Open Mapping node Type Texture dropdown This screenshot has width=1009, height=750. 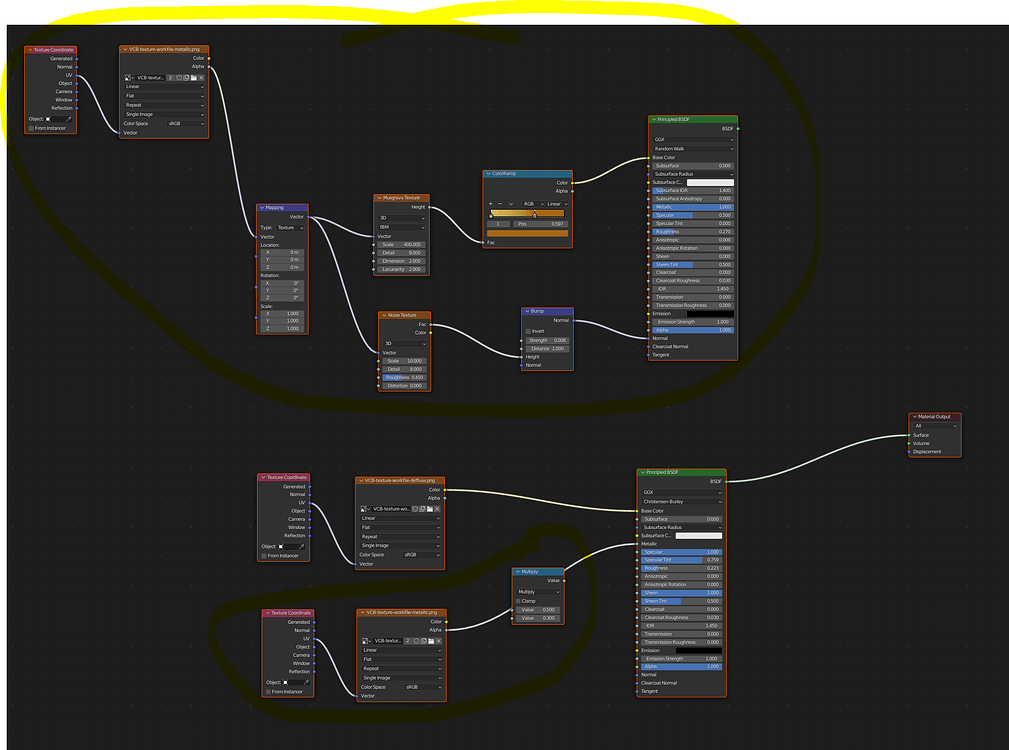click(x=290, y=228)
